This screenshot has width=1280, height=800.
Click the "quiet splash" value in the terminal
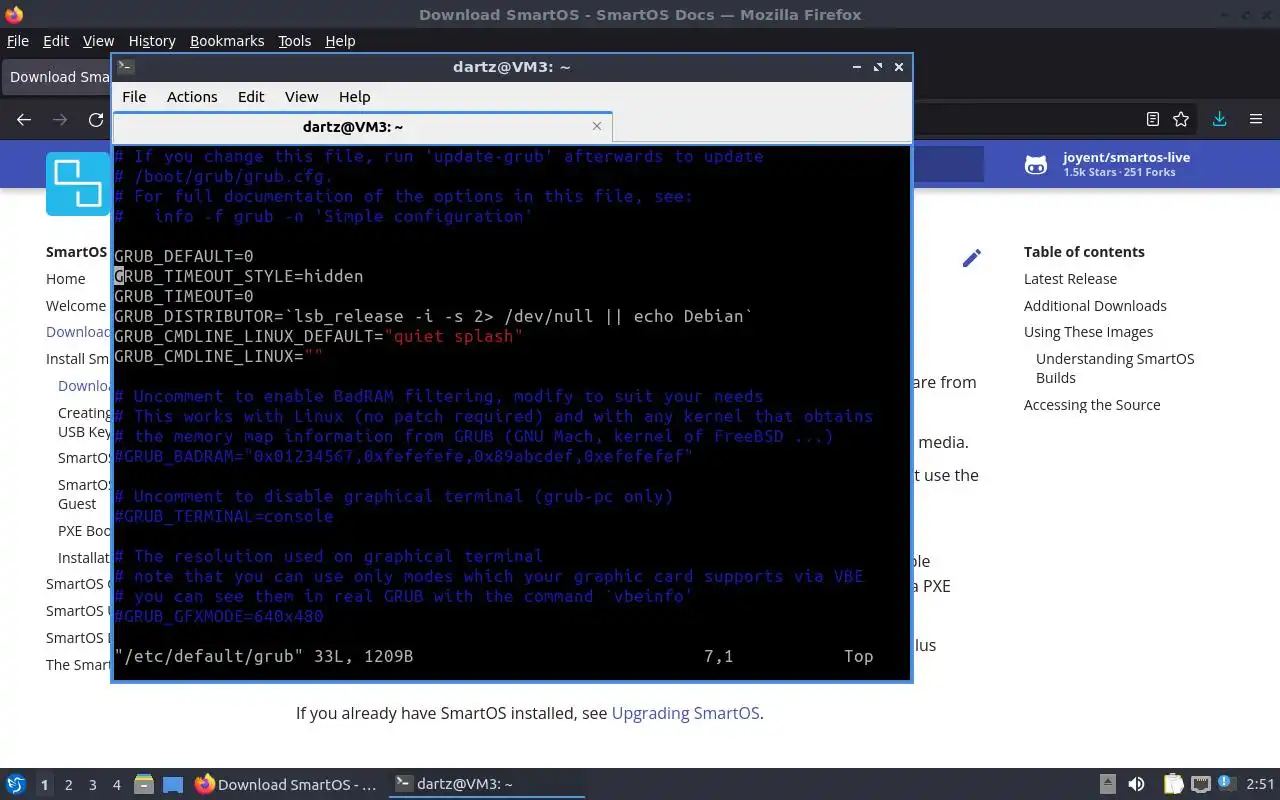click(x=454, y=336)
